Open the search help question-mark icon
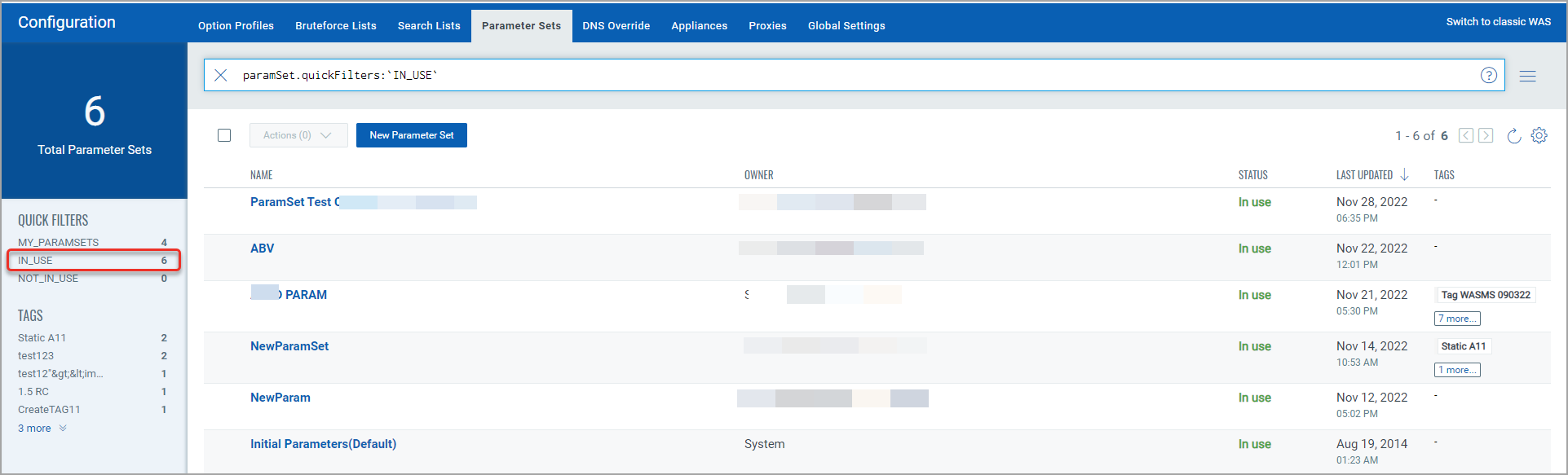1568x475 pixels. tap(1488, 75)
